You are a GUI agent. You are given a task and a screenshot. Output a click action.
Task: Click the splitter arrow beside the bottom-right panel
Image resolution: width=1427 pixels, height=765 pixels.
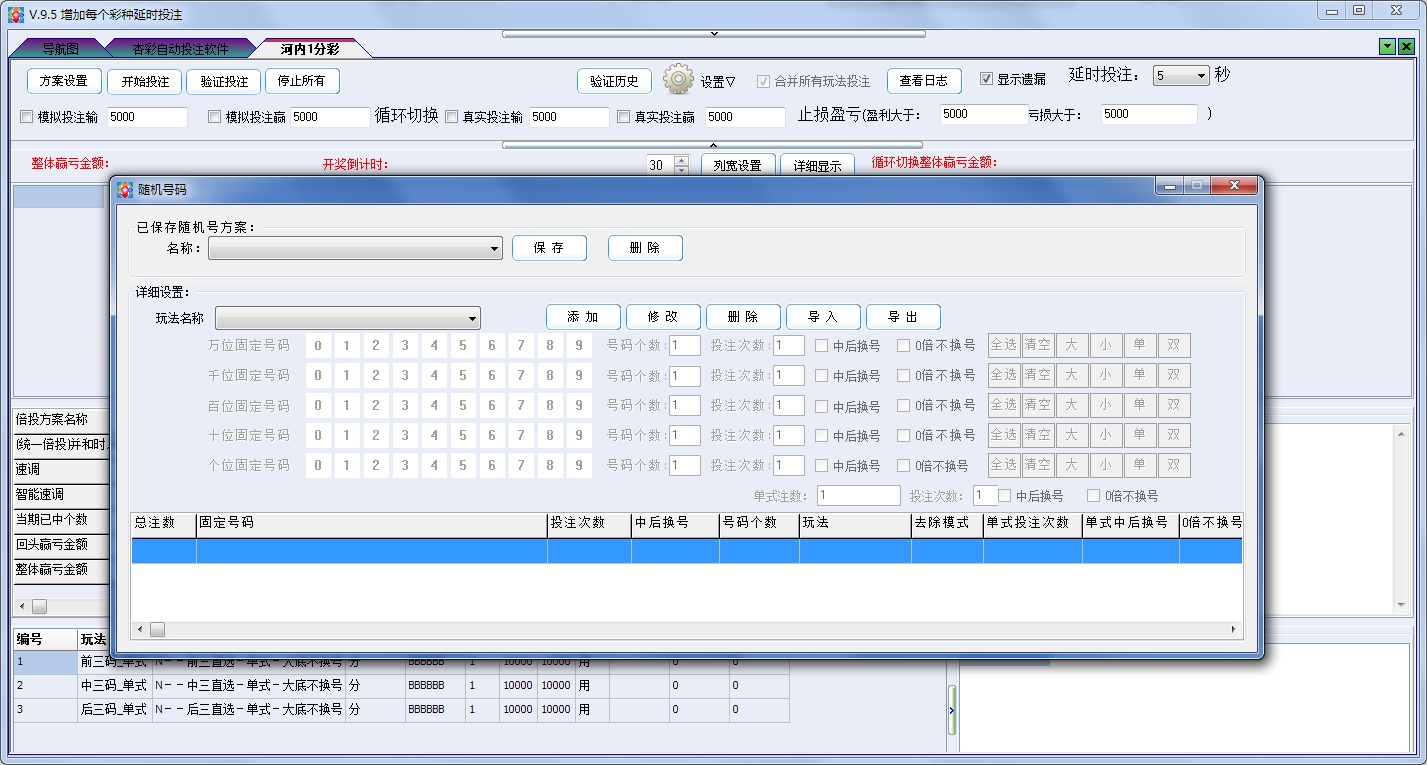tap(952, 709)
